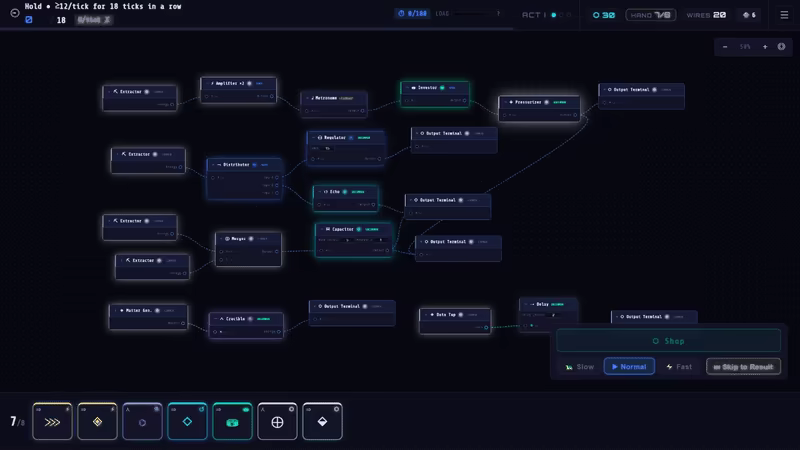Pick the yellow diamond card

[97, 421]
